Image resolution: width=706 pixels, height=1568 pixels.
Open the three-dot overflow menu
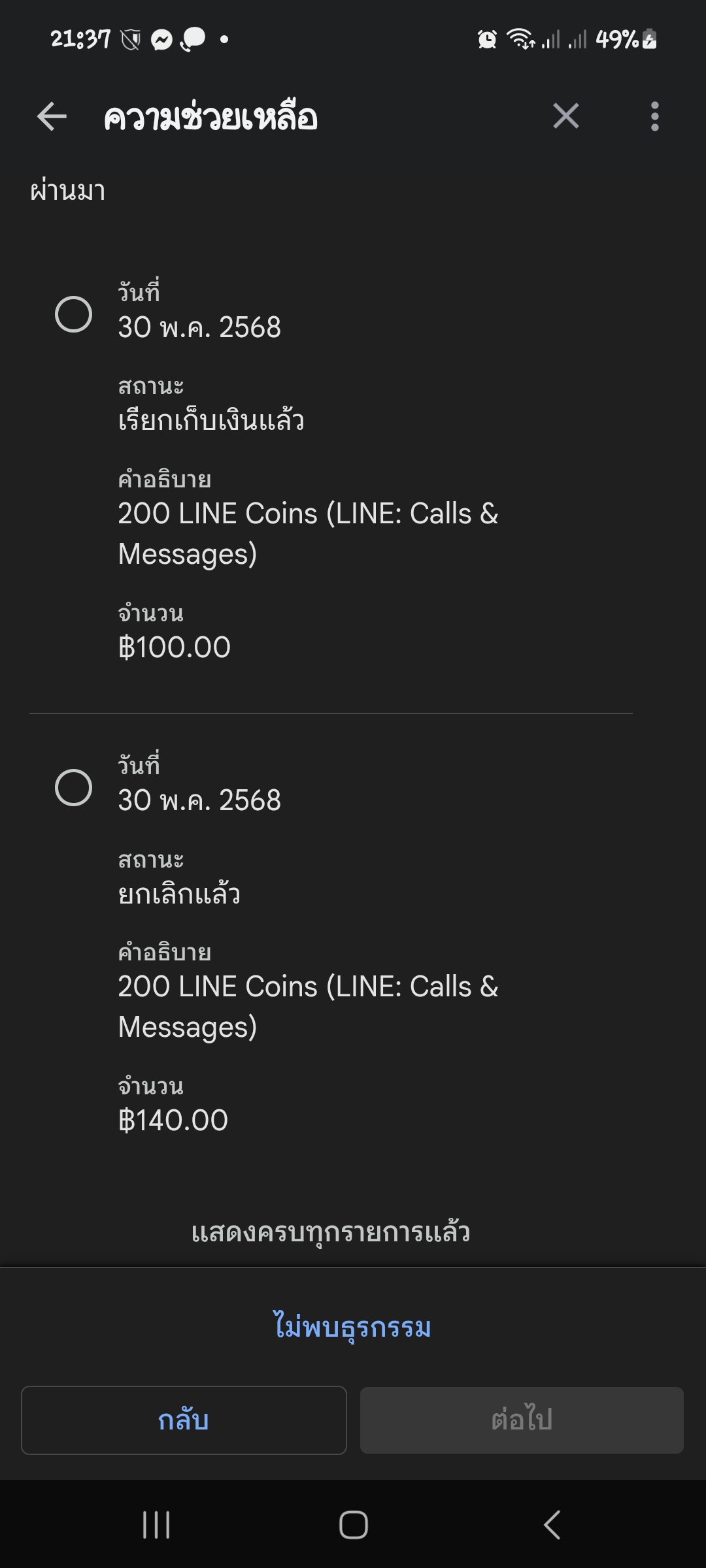coord(654,116)
